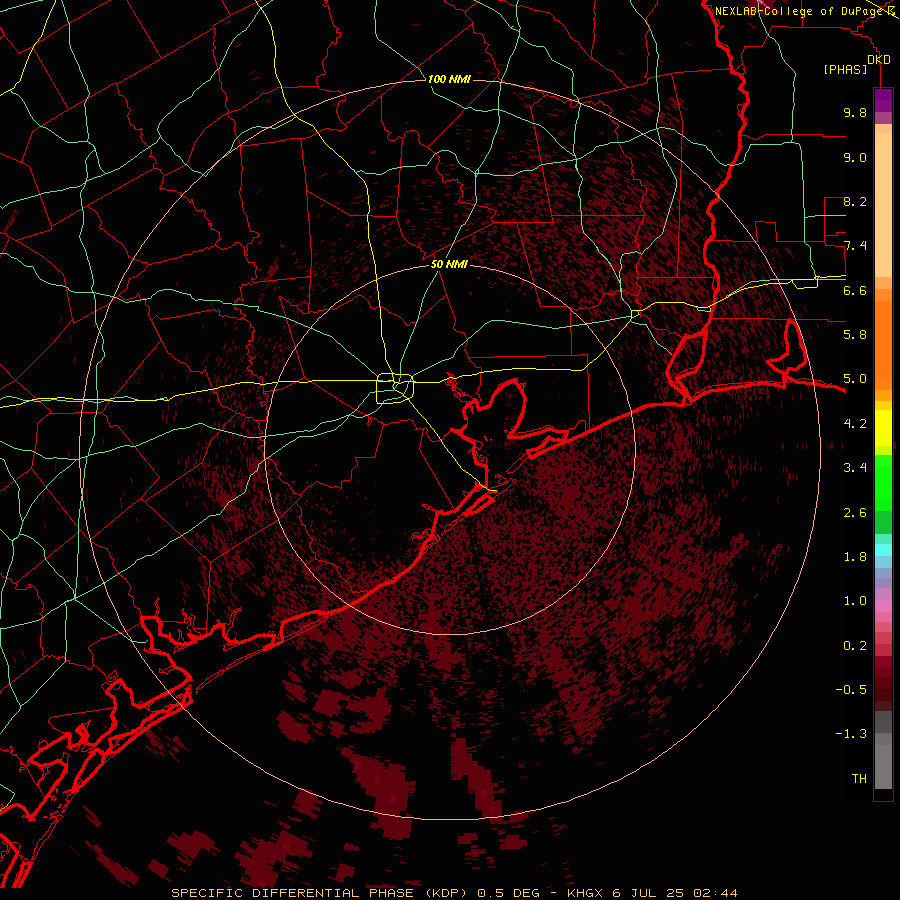
Task: Click the yellow segment of the color bar
Action: pos(883,428)
